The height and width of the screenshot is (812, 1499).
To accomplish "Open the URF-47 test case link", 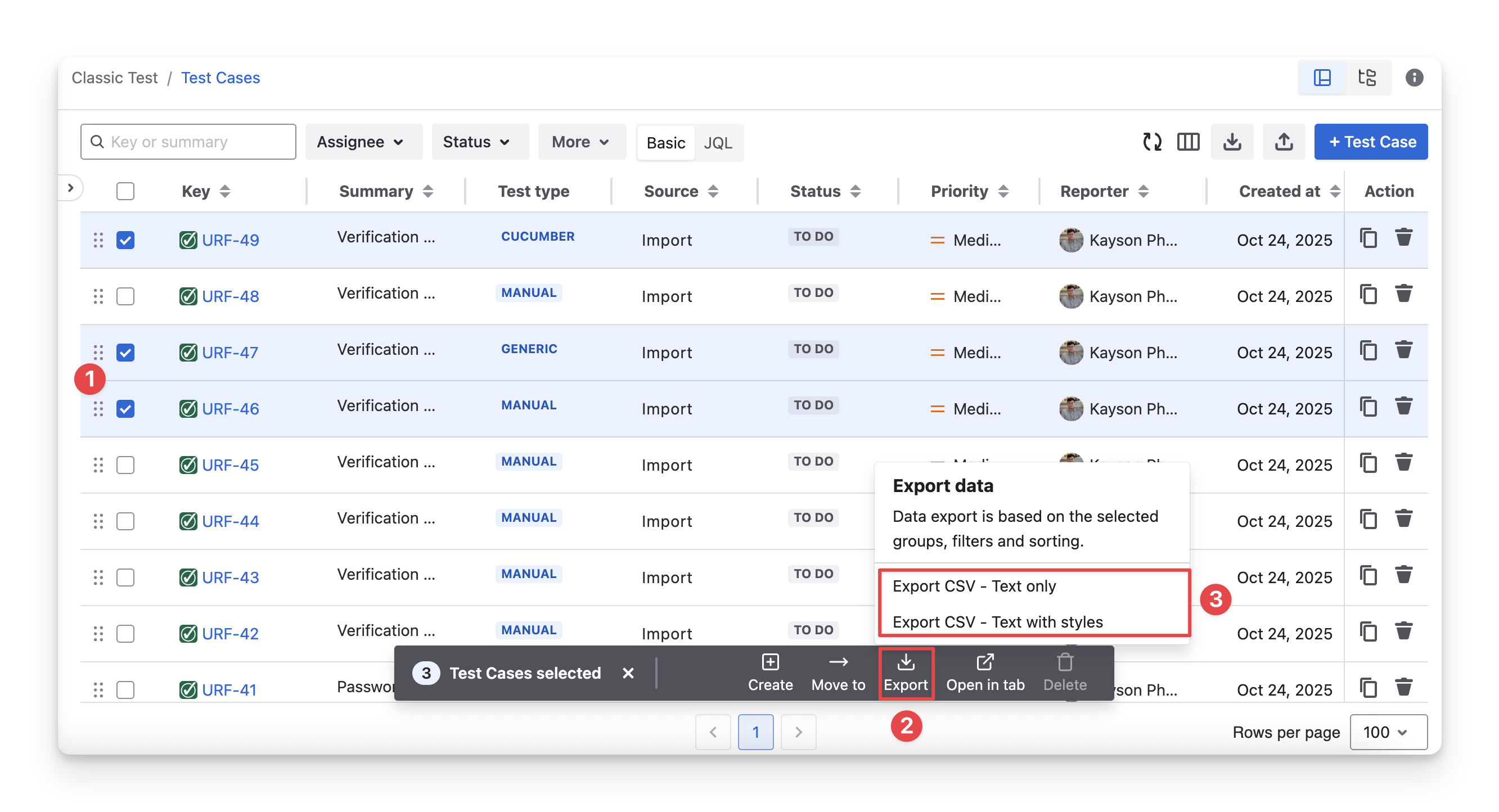I will pyautogui.click(x=230, y=353).
